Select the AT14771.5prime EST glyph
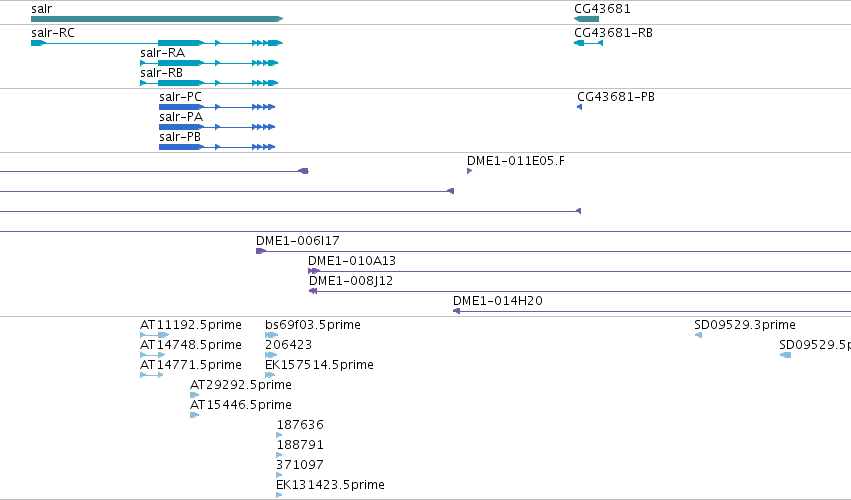The image size is (851, 500). tap(151, 375)
